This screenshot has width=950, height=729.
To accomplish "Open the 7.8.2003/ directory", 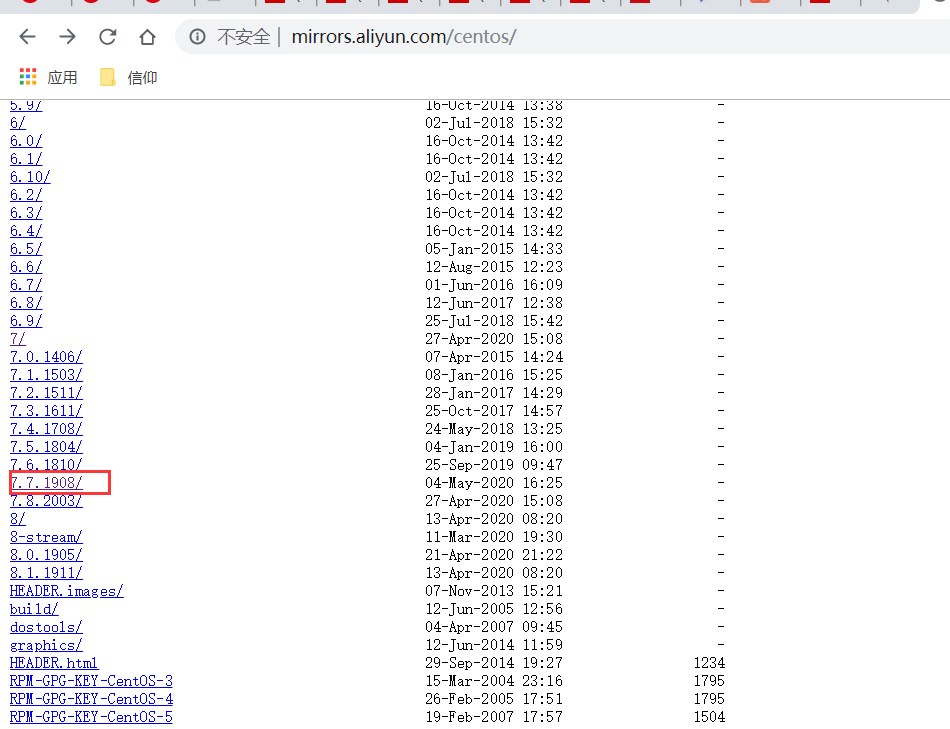I will [46, 501].
